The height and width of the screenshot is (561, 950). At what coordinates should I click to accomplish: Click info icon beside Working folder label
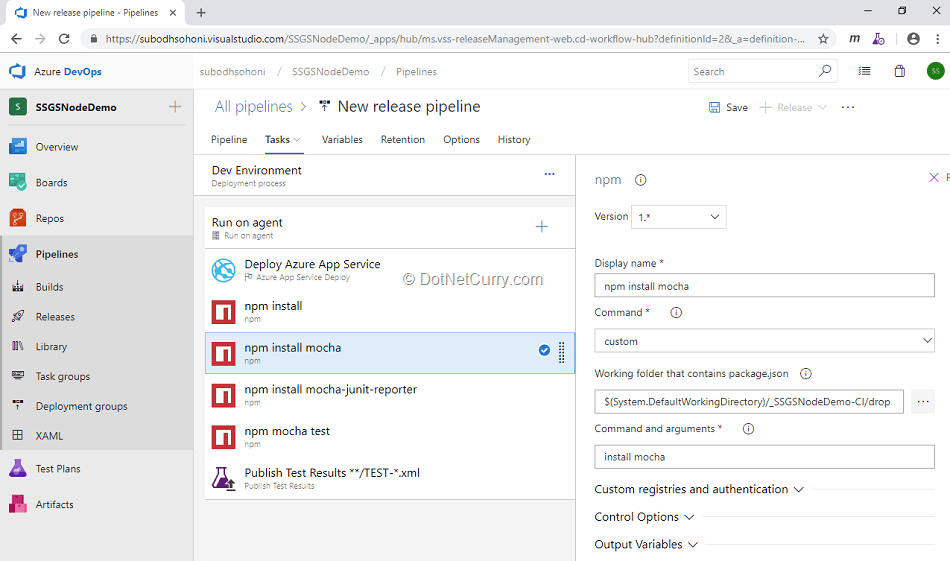point(806,374)
